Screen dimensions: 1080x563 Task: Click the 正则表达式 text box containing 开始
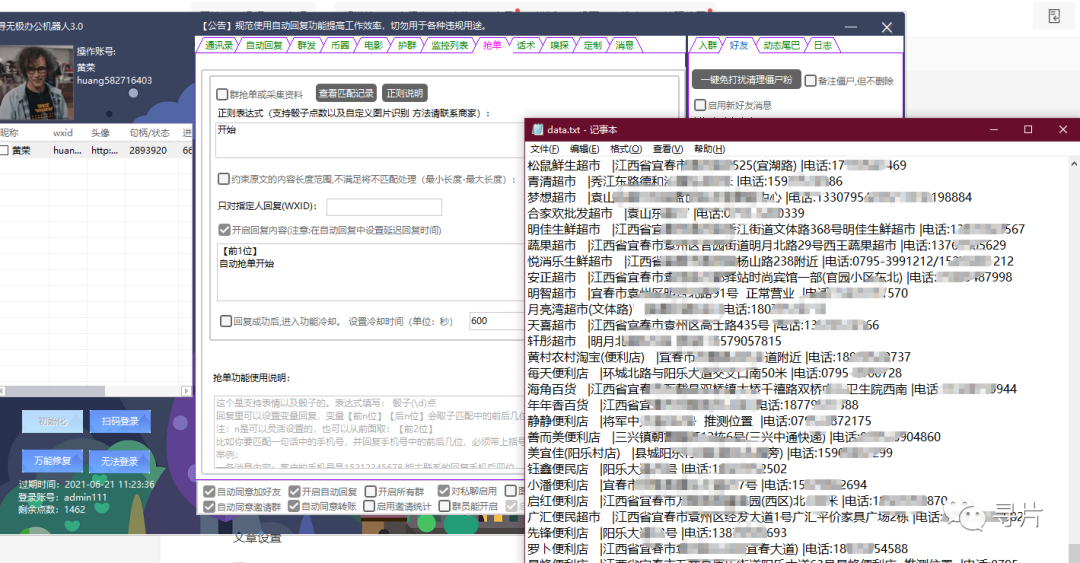(371, 140)
